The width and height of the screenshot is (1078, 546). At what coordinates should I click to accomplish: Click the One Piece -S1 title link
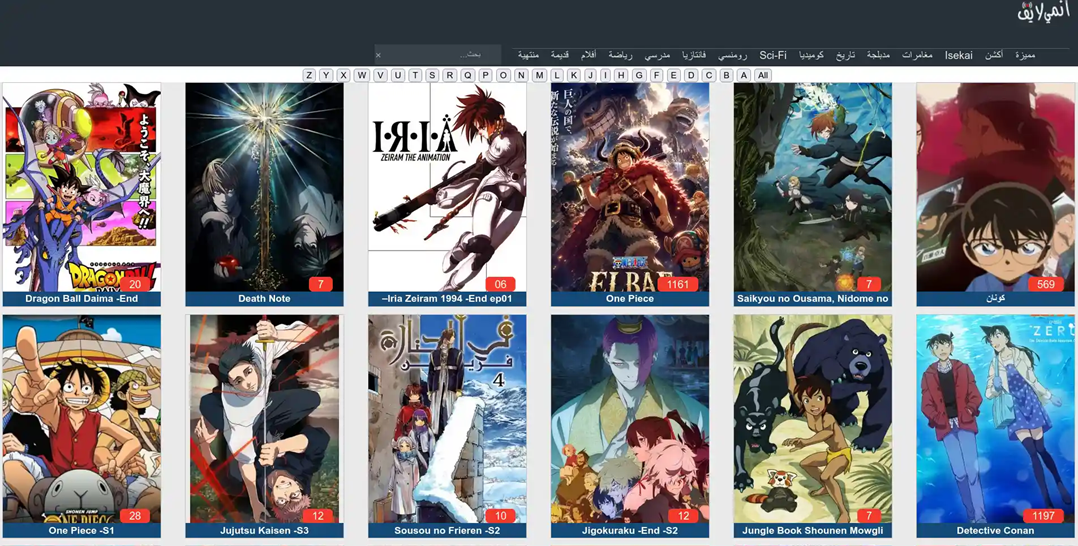coord(82,531)
